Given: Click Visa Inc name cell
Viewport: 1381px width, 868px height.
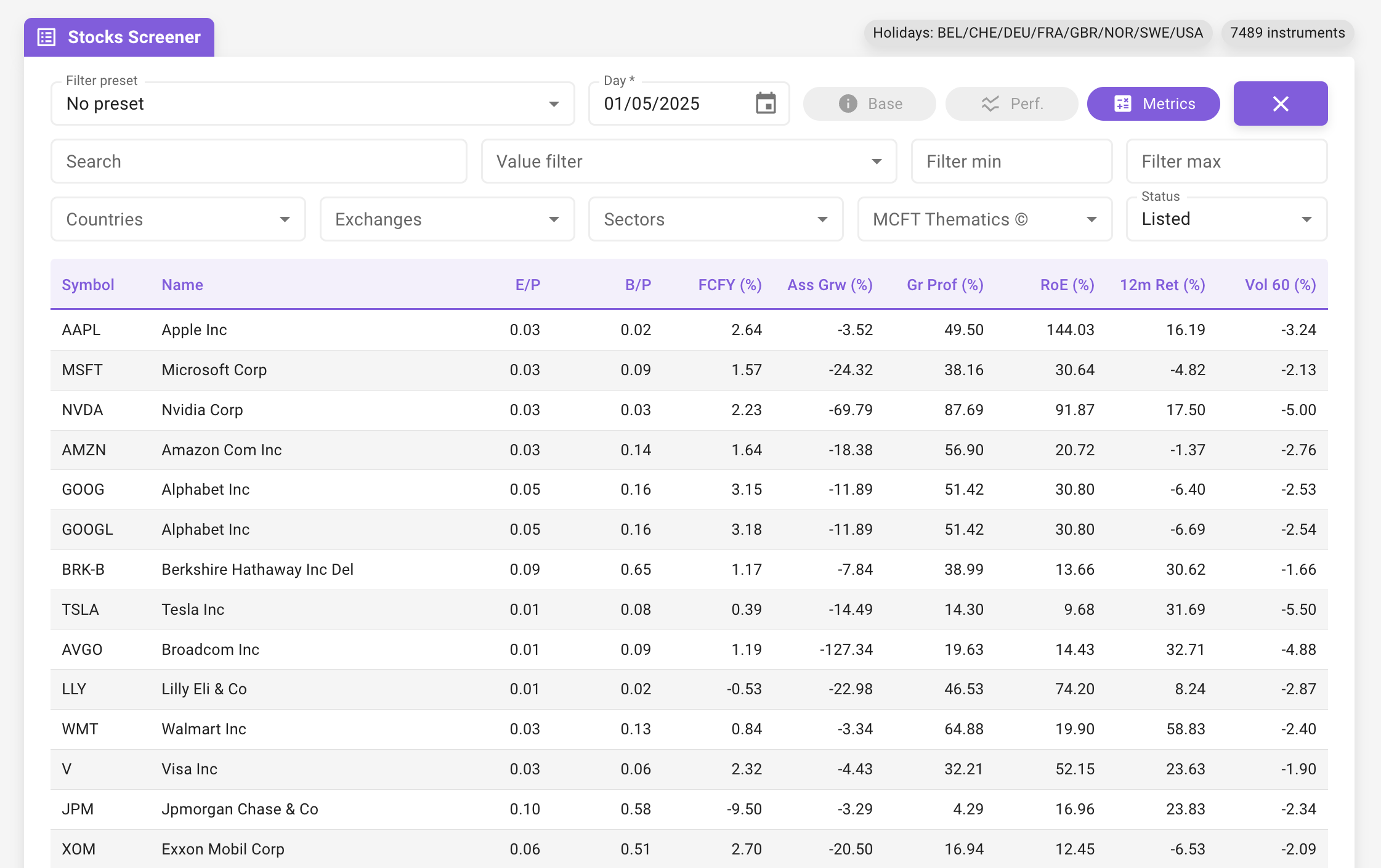Looking at the screenshot, I should (x=190, y=769).
